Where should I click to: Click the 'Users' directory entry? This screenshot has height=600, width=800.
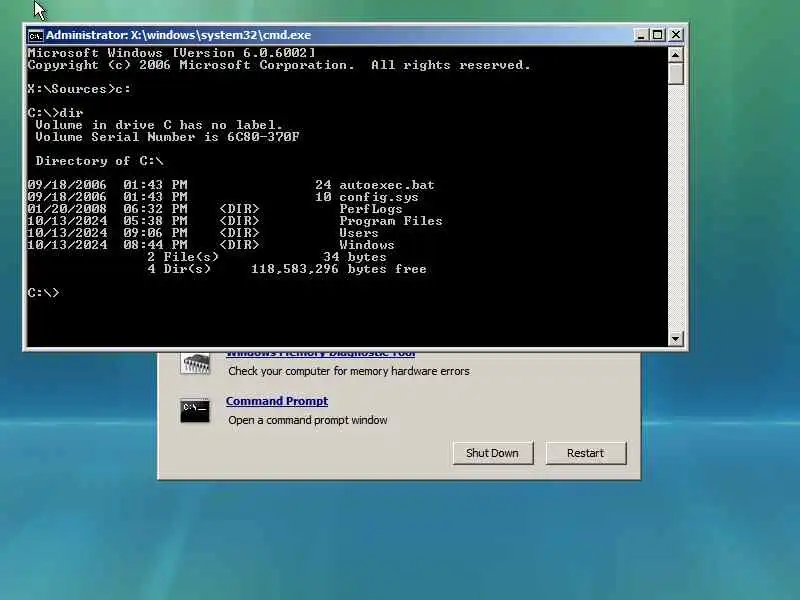[x=359, y=233]
